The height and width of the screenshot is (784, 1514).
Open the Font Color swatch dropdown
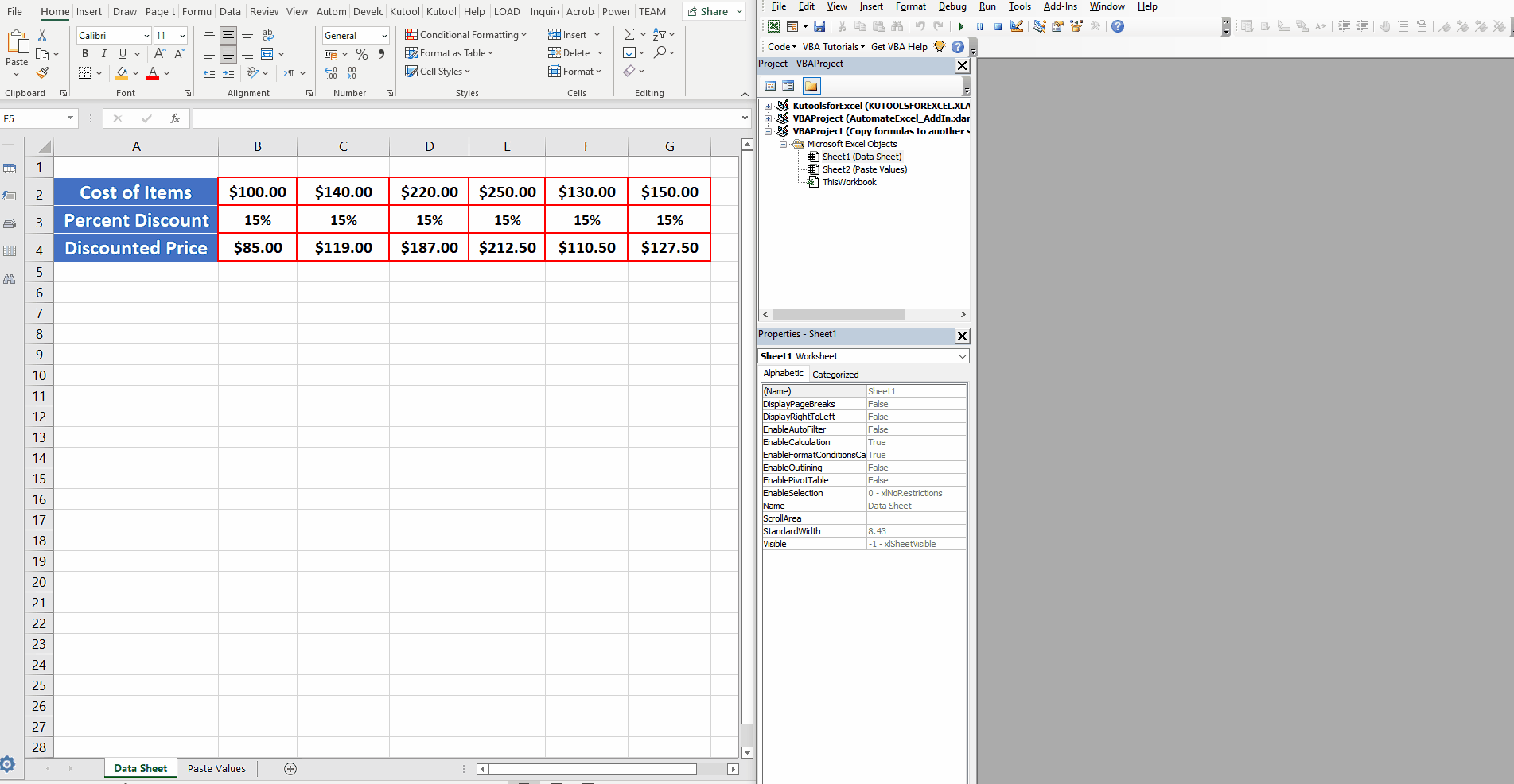coord(166,73)
